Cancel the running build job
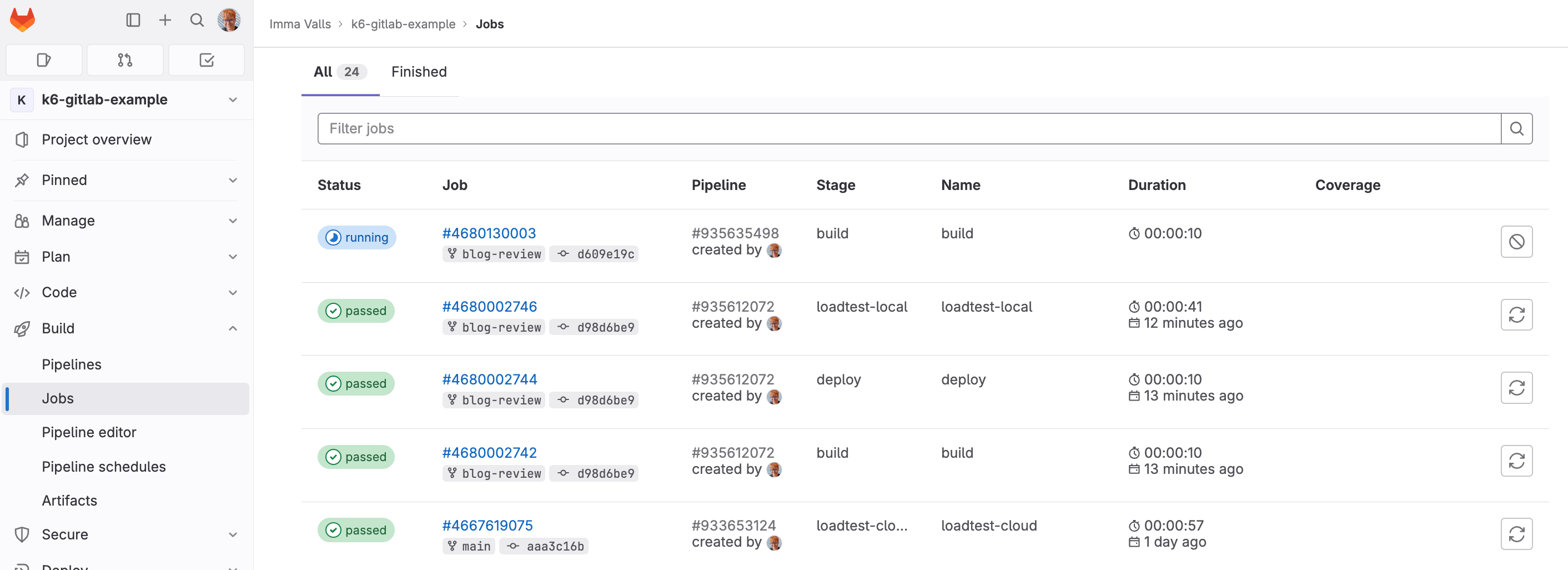The height and width of the screenshot is (570, 1568). tap(1516, 242)
